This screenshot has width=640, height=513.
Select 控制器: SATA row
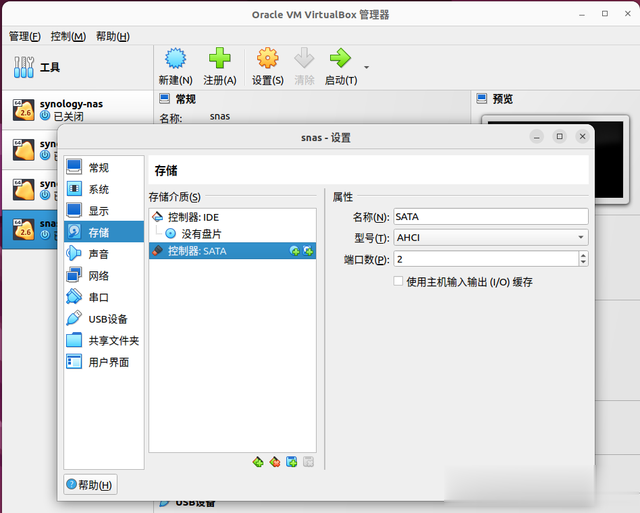233,251
